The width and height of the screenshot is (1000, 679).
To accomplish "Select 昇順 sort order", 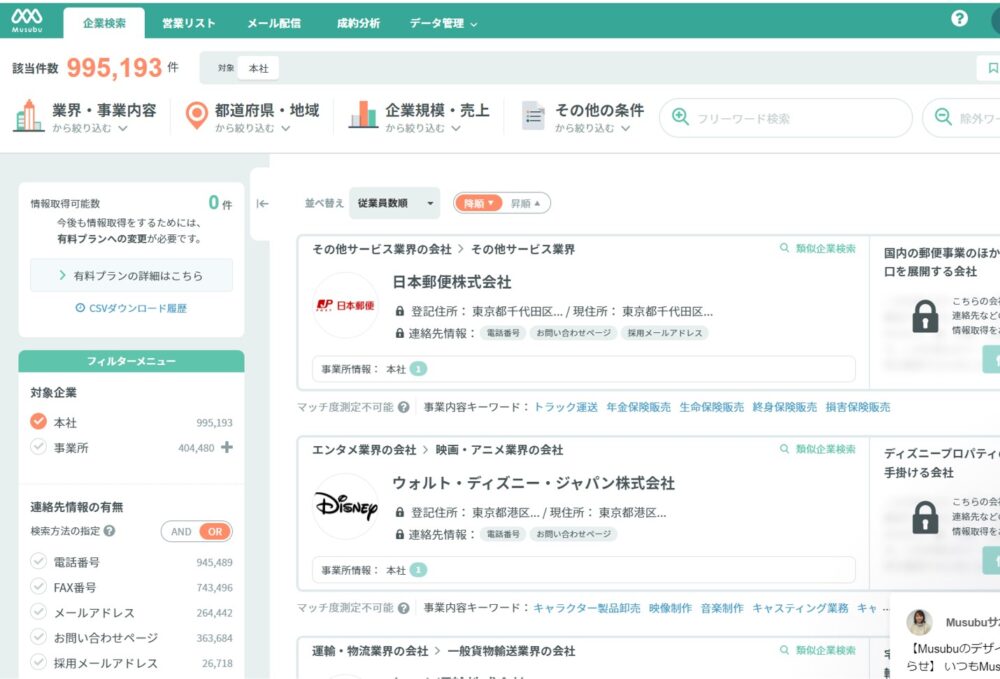I will 526,203.
